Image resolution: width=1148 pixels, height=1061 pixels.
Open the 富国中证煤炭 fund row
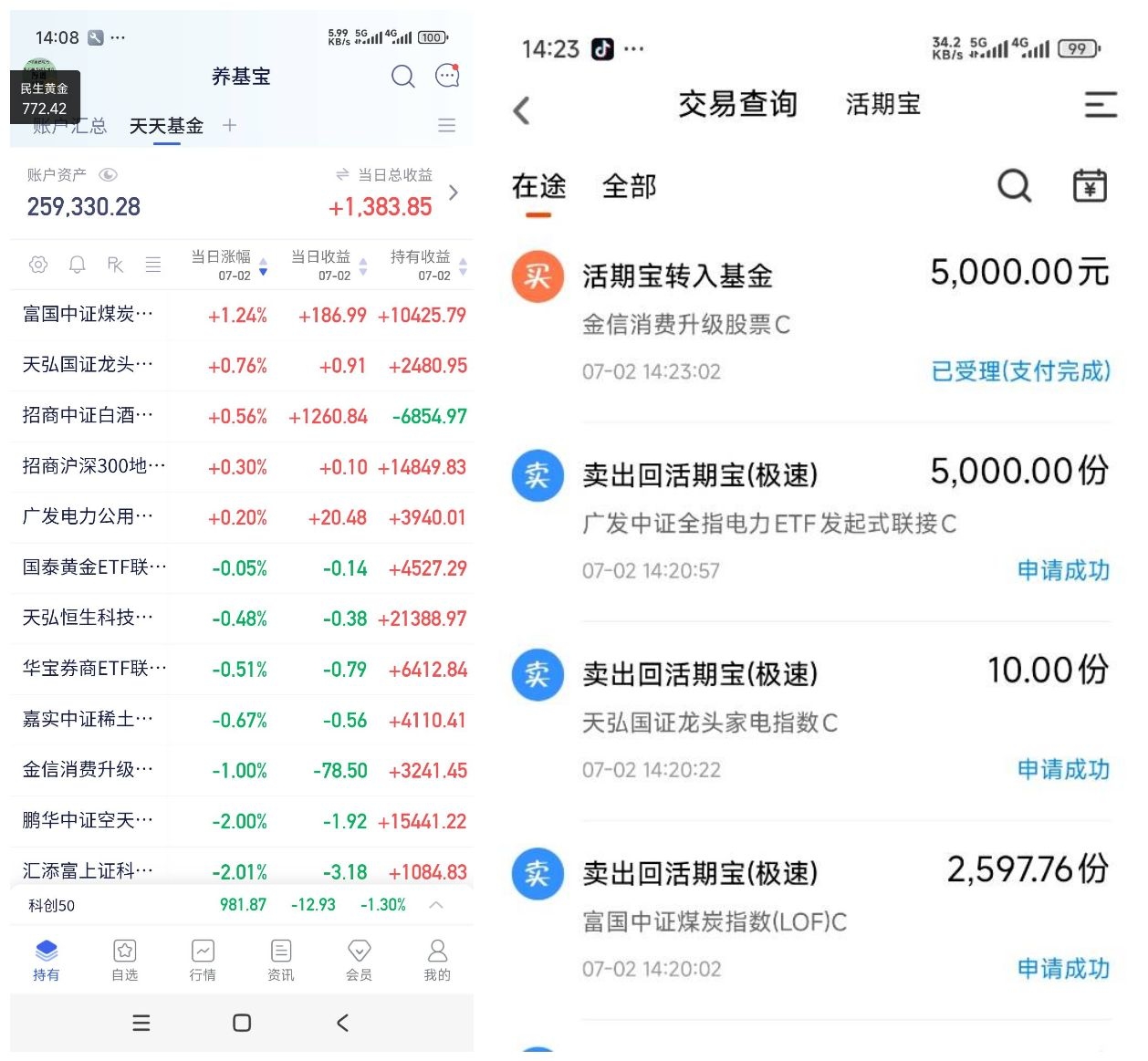point(242,316)
